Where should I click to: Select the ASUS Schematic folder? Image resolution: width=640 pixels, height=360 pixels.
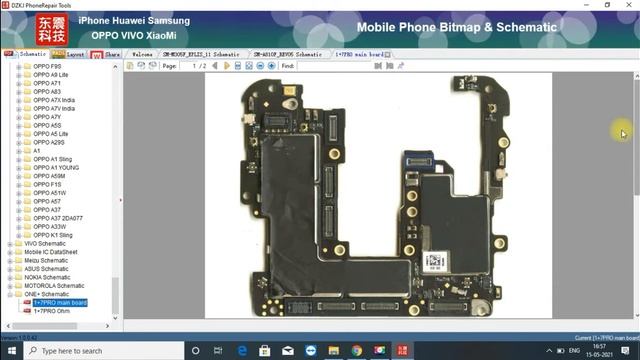(x=46, y=269)
